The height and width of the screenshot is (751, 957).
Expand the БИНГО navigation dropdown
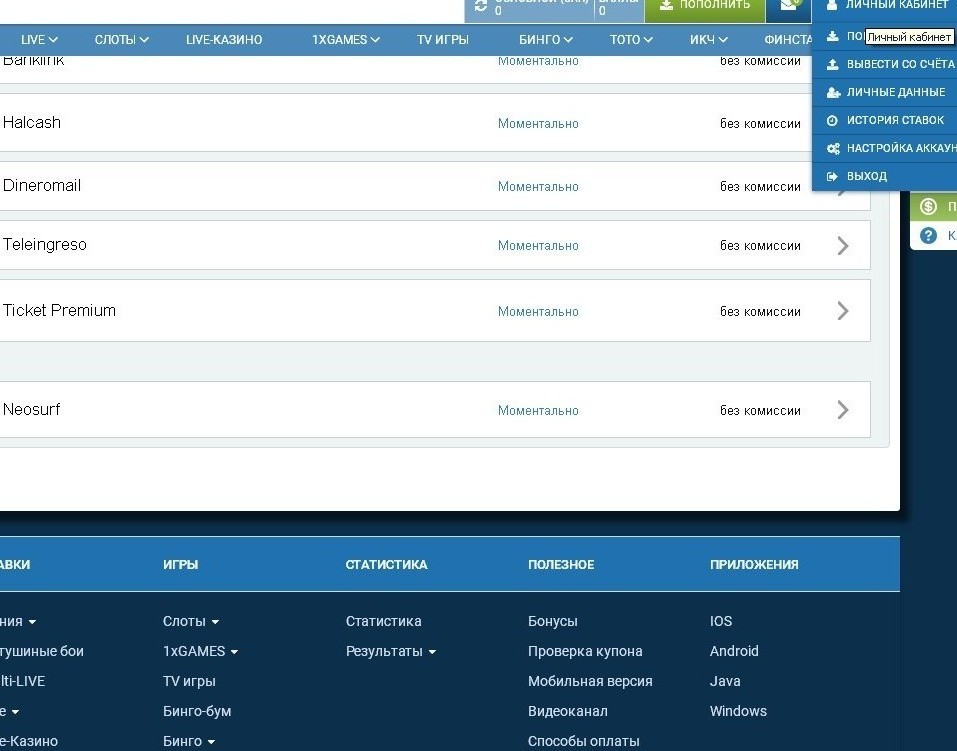point(546,40)
